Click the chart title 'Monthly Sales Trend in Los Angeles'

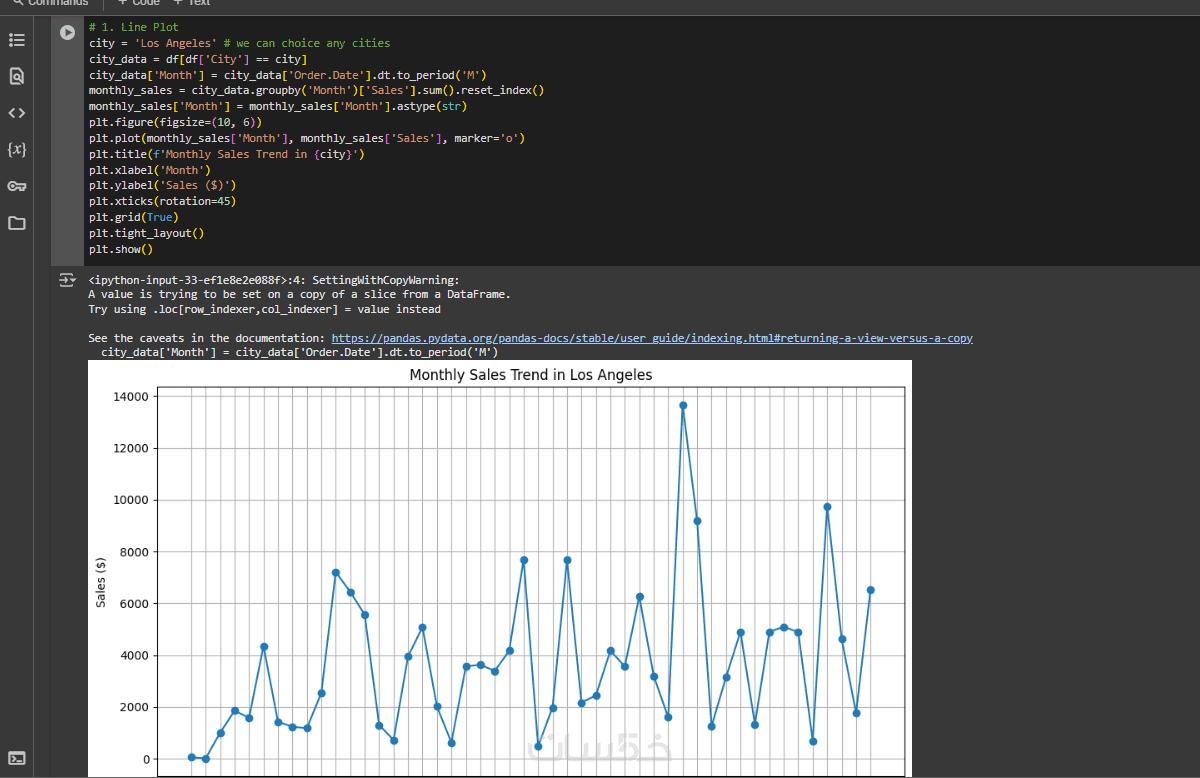531,375
